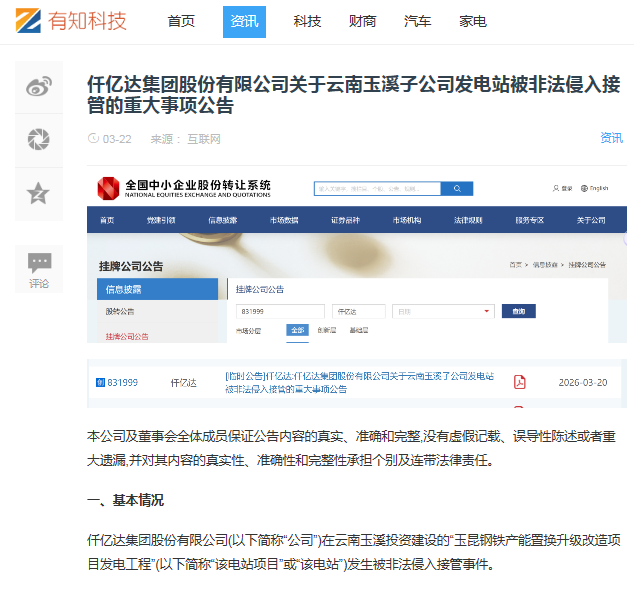
Task: Open the date dropdown with red arrow
Action: [x=444, y=312]
